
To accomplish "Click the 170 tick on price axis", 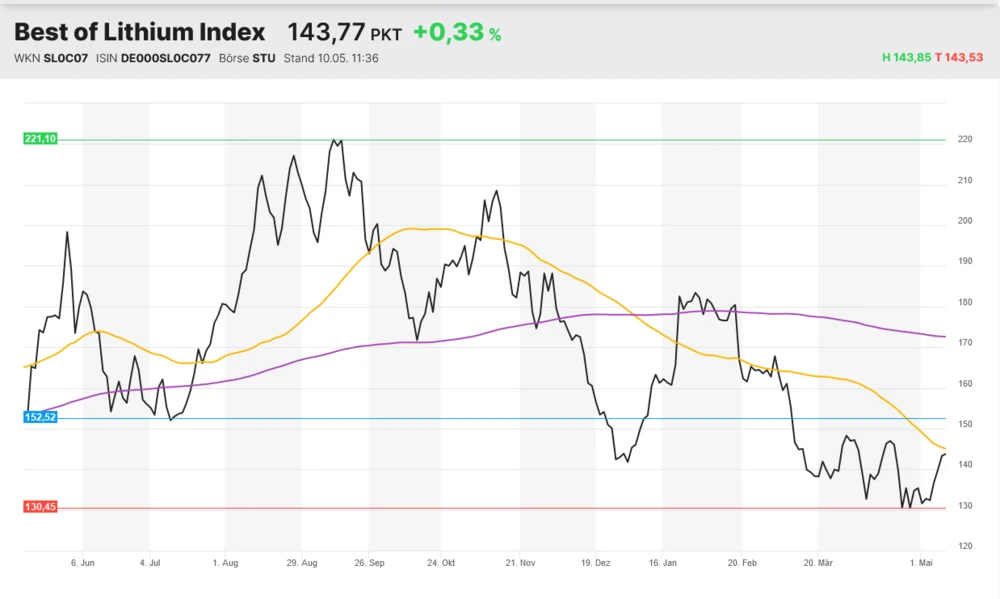I will point(965,343).
